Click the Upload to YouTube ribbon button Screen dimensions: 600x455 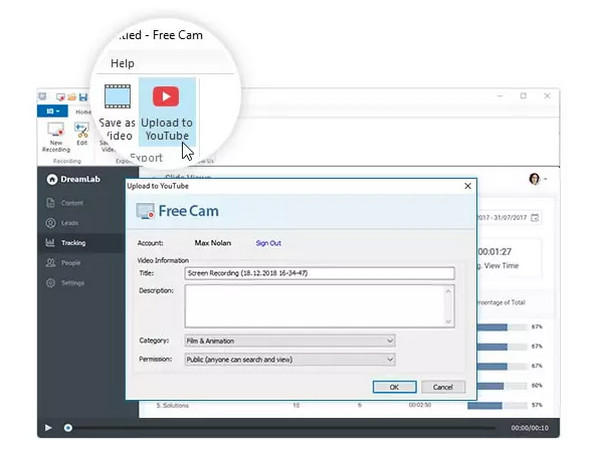click(x=167, y=112)
